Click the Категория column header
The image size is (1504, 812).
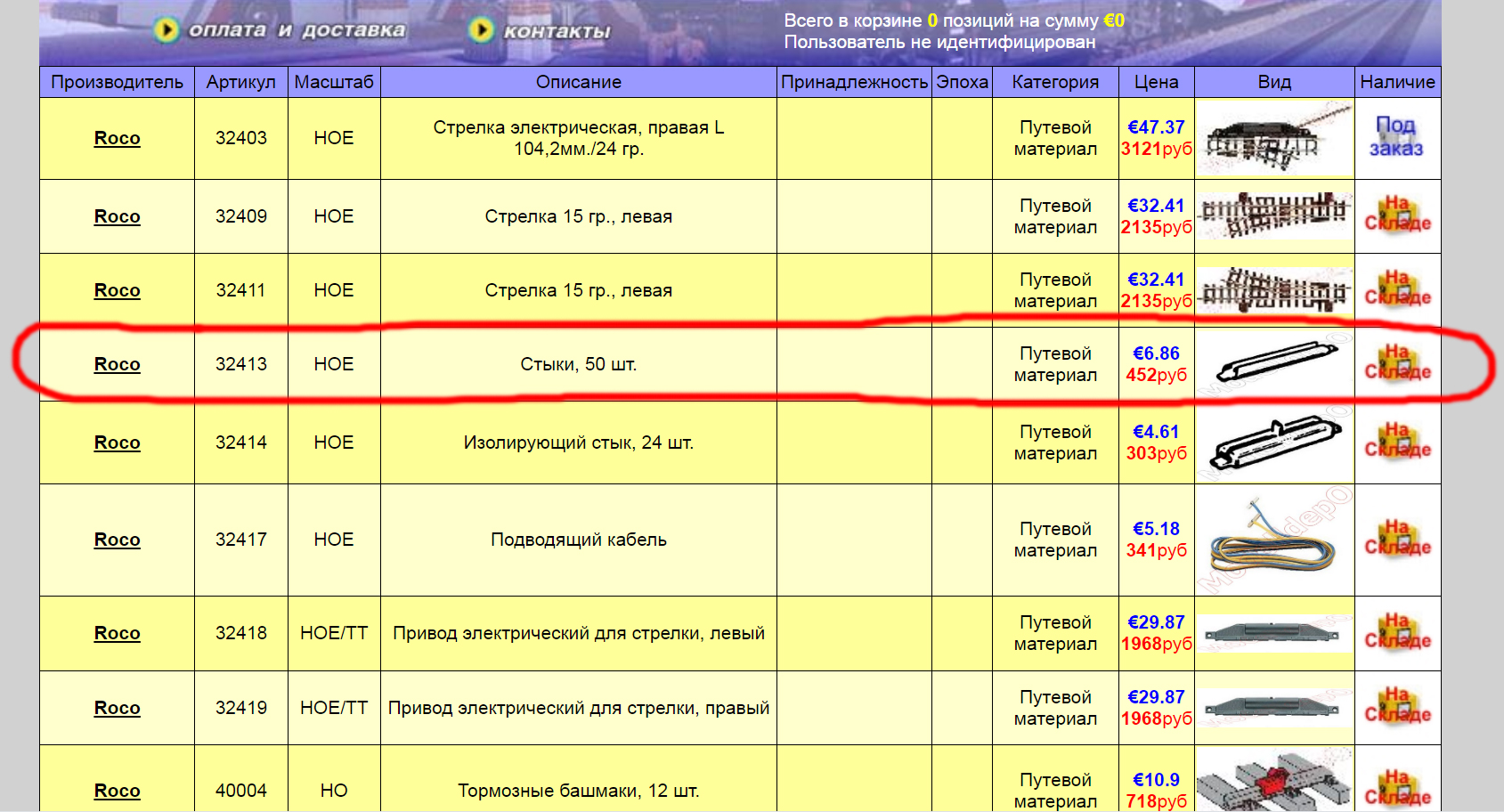[1055, 82]
